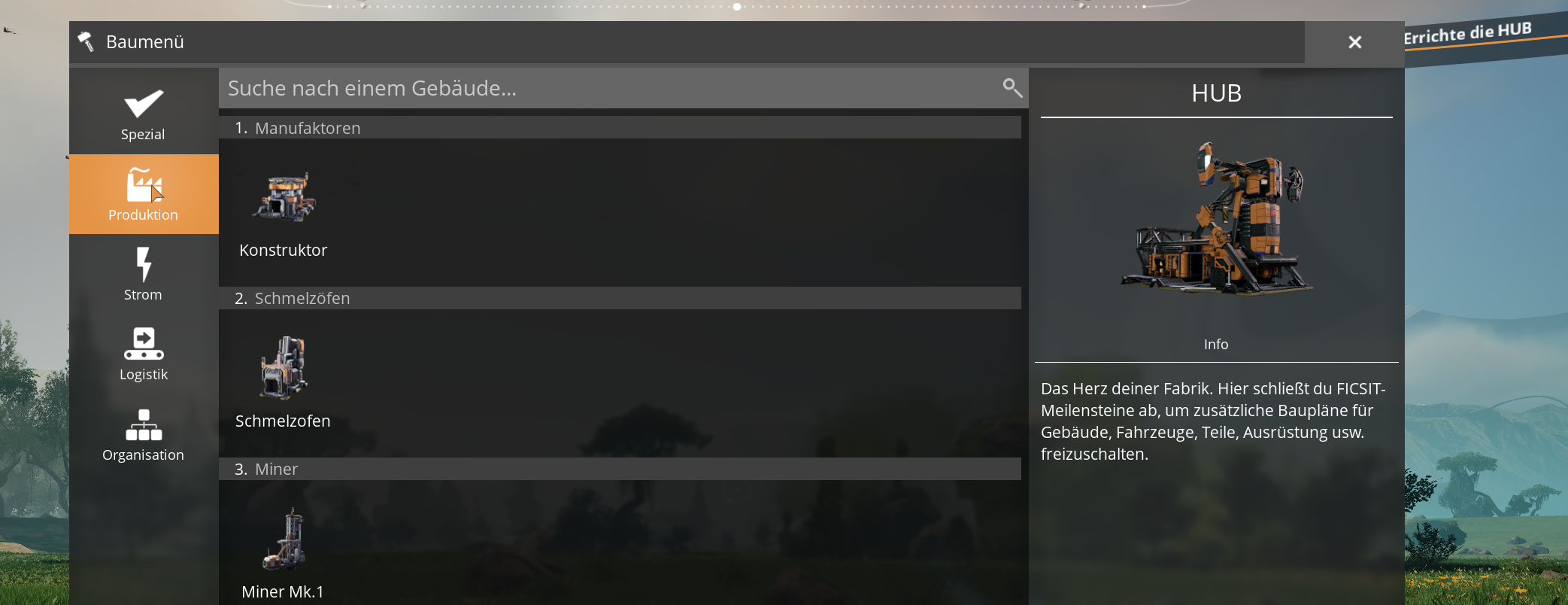Click the magnifying glass search icon
Screen dimensions: 1568x605
tap(1012, 88)
